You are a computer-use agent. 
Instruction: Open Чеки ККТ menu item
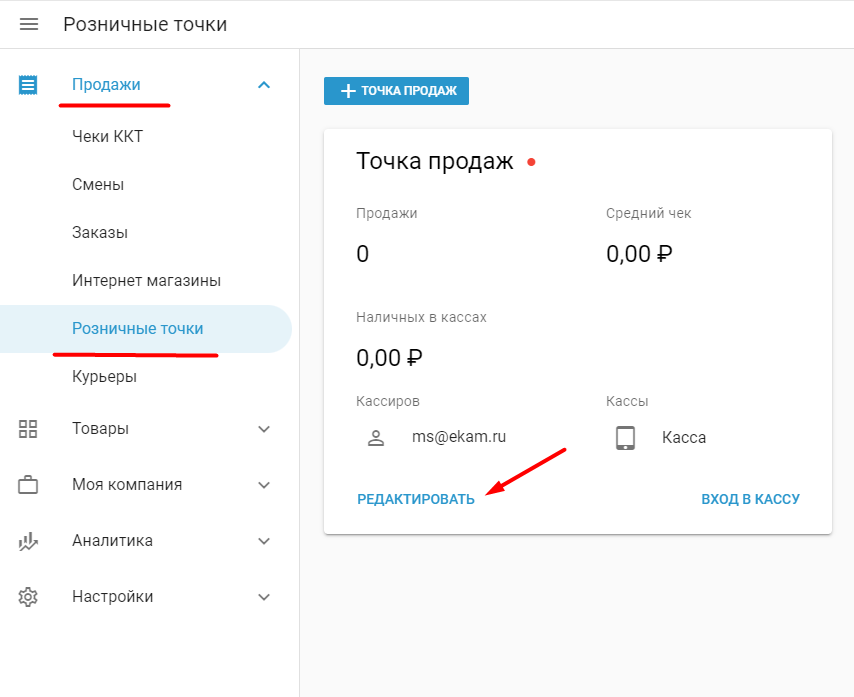tap(107, 136)
